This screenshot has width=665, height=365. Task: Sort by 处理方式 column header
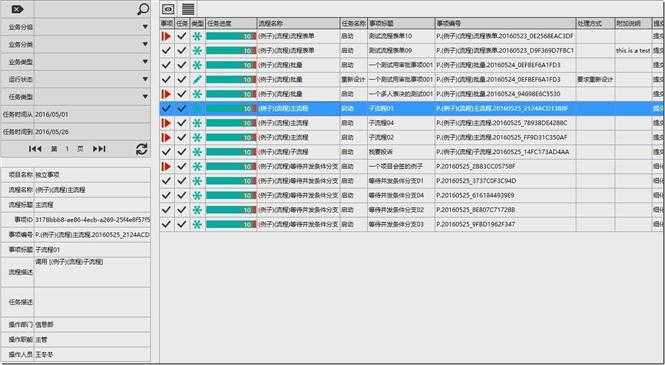(595, 23)
